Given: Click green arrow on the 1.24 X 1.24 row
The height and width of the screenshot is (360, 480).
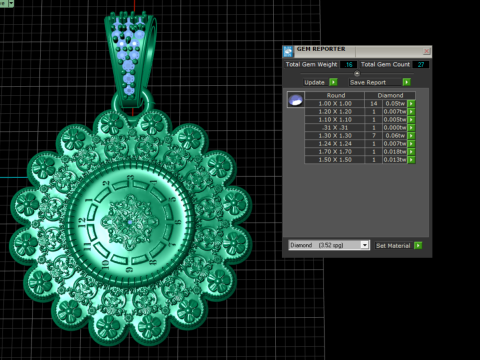Looking at the screenshot, I should [x=411, y=144].
